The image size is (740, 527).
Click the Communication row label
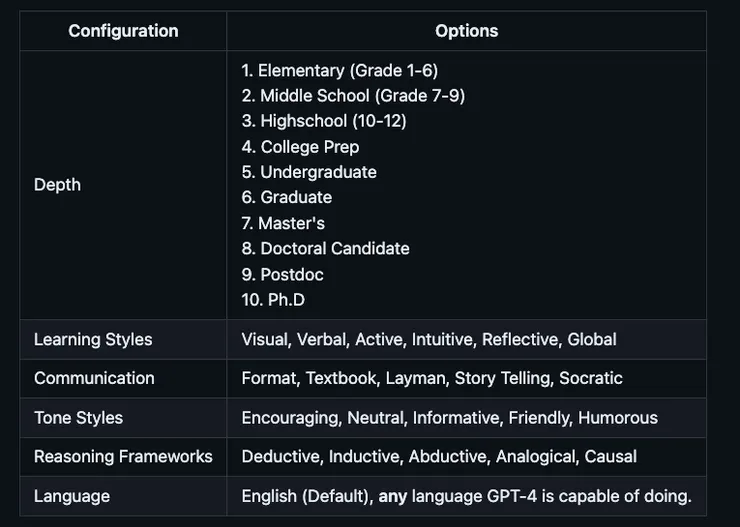94,378
